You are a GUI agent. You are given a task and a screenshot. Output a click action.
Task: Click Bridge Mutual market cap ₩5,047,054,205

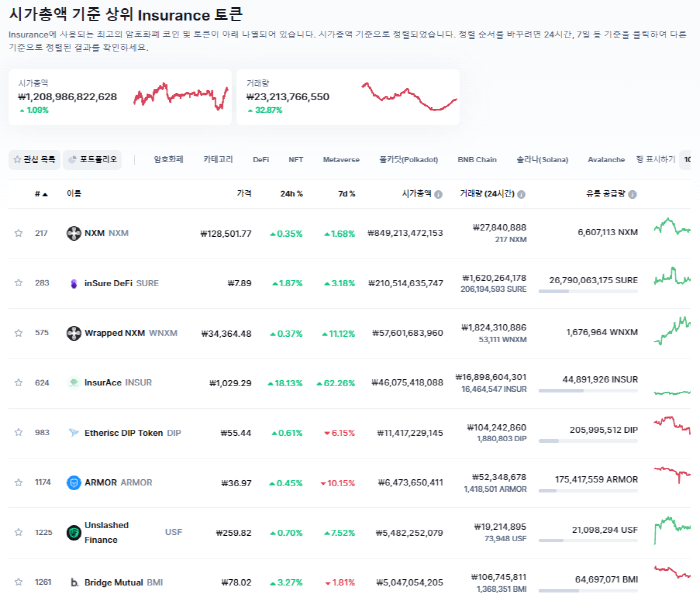click(409, 582)
